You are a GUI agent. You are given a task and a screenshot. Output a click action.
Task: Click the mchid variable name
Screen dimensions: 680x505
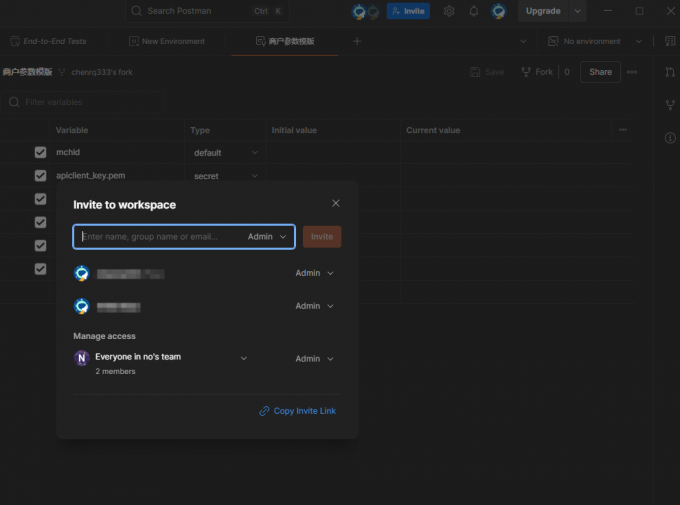pos(68,152)
